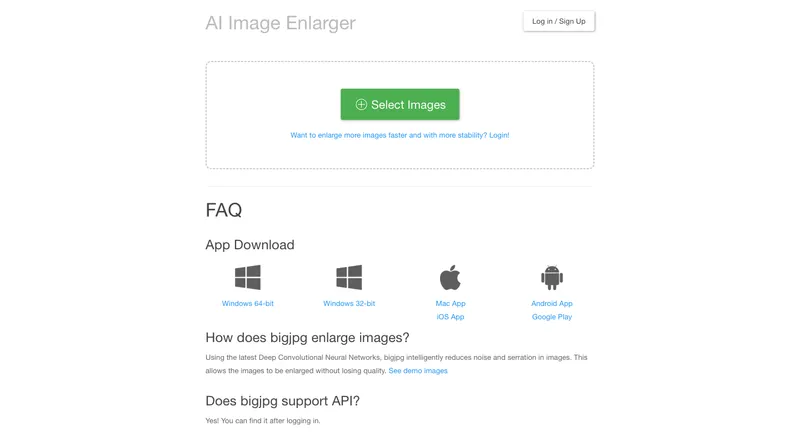The image size is (800, 433).
Task: Open the Google Play link
Action: click(552, 317)
